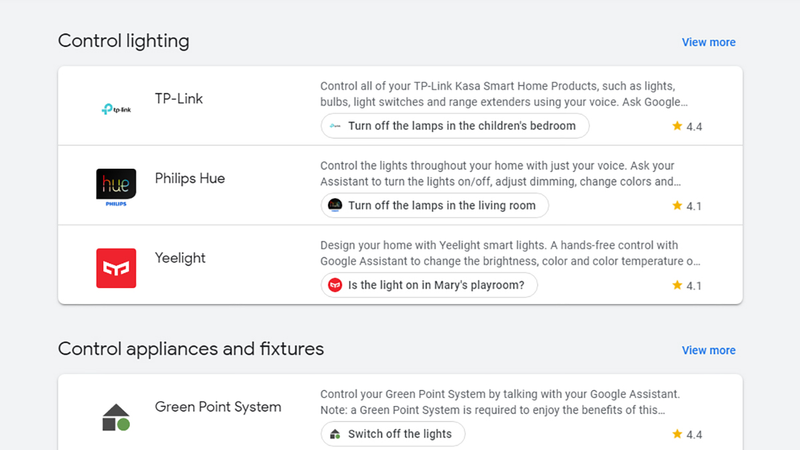The image size is (800, 450).
Task: Open the TP-Link logo icon
Action: 116,109
